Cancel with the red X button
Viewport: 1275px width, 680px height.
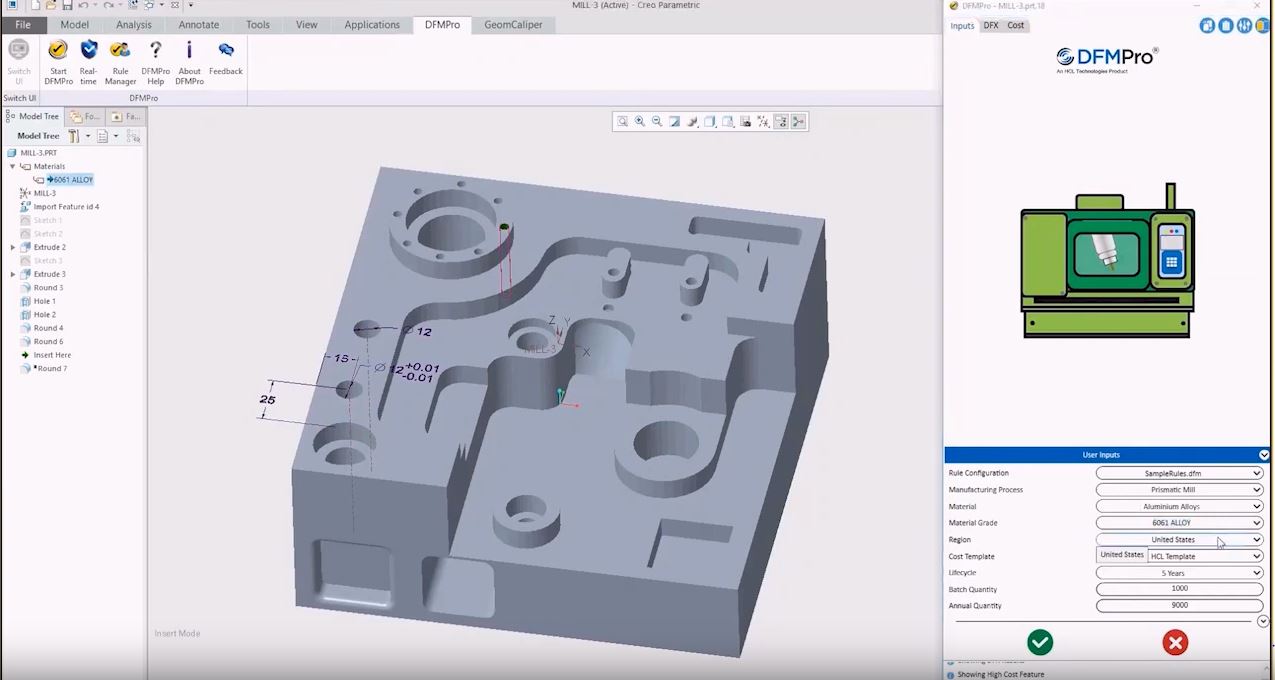click(1175, 643)
